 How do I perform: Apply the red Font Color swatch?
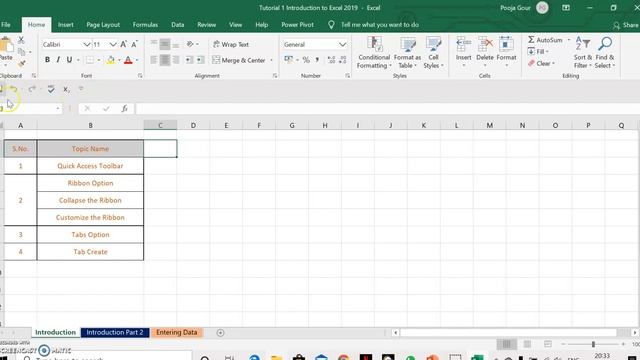(x=128, y=60)
